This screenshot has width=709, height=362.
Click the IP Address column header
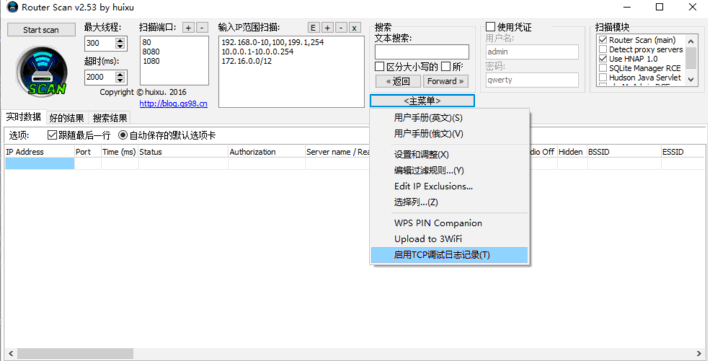pyautogui.click(x=39, y=152)
